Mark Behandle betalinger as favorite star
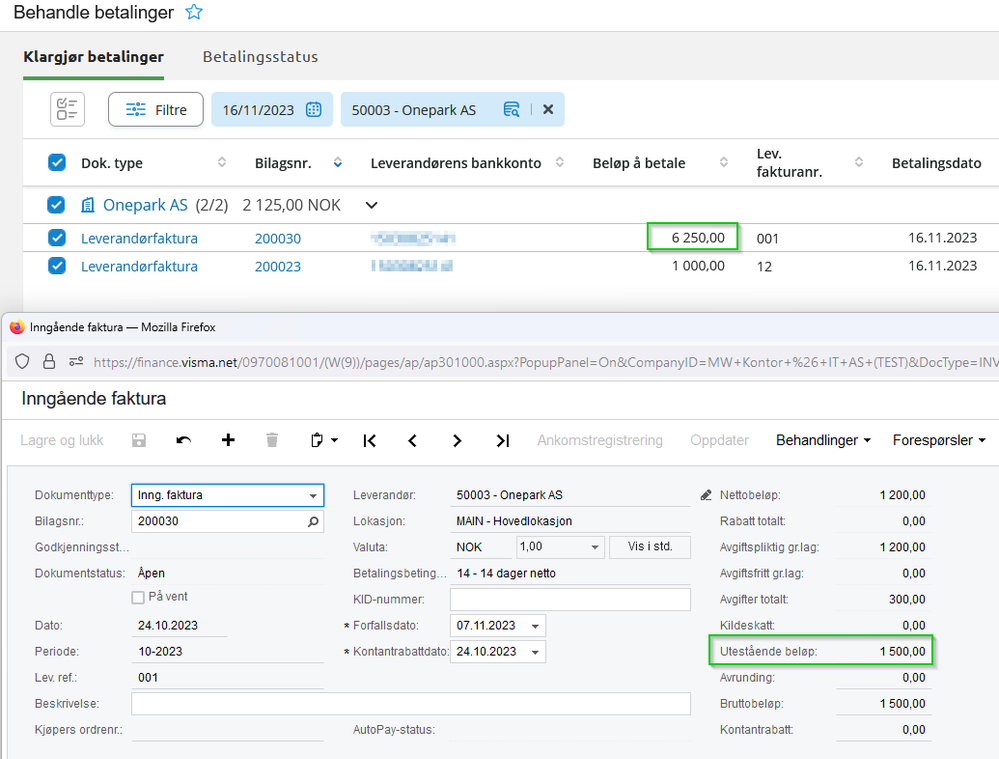999x759 pixels. (194, 12)
